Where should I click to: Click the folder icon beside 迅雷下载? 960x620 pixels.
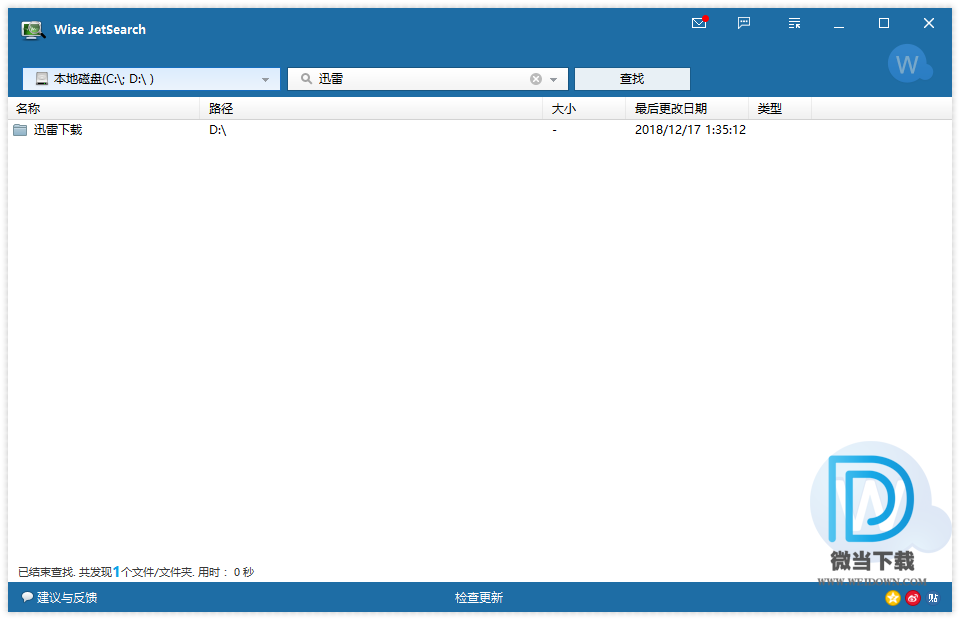tap(20, 130)
